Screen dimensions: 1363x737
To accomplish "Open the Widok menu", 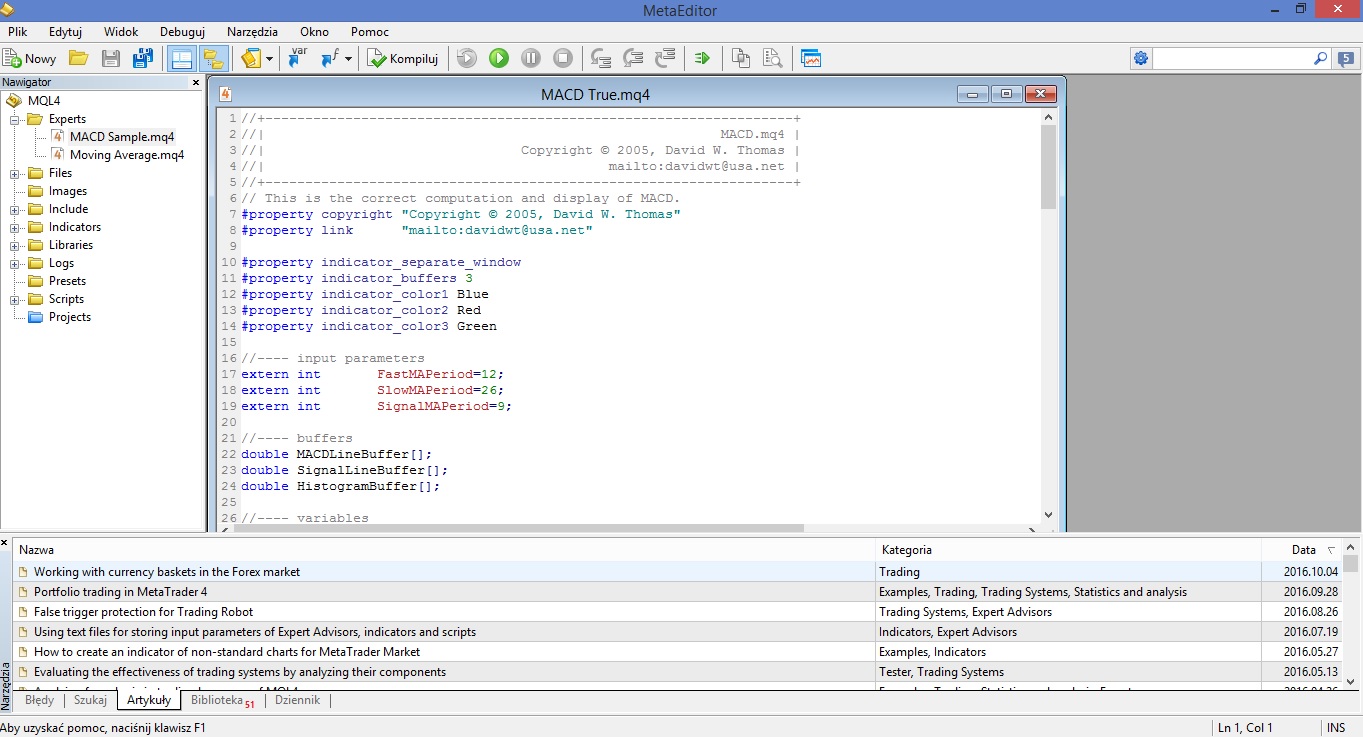I will [x=121, y=32].
